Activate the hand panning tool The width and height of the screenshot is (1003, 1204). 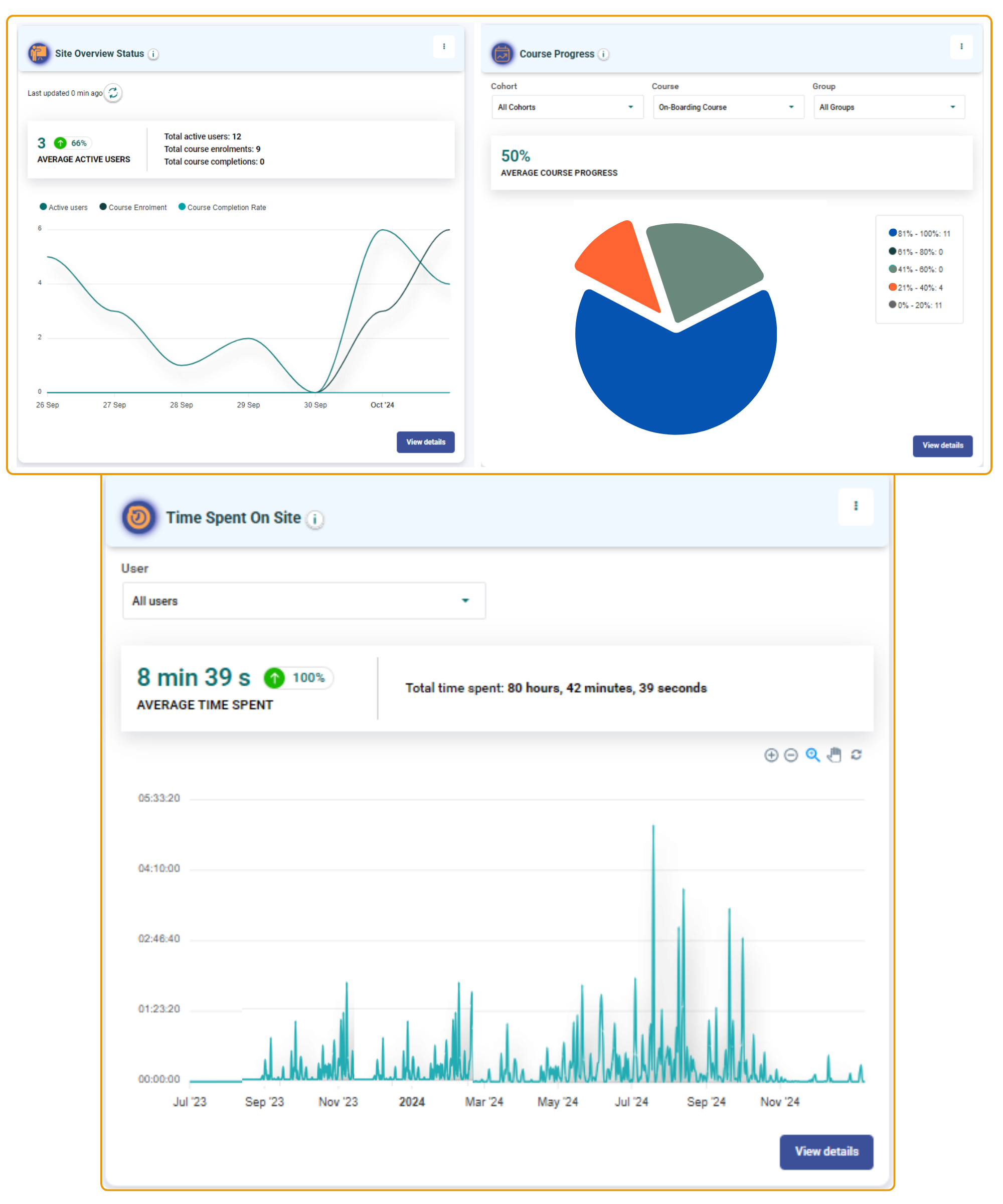point(834,755)
